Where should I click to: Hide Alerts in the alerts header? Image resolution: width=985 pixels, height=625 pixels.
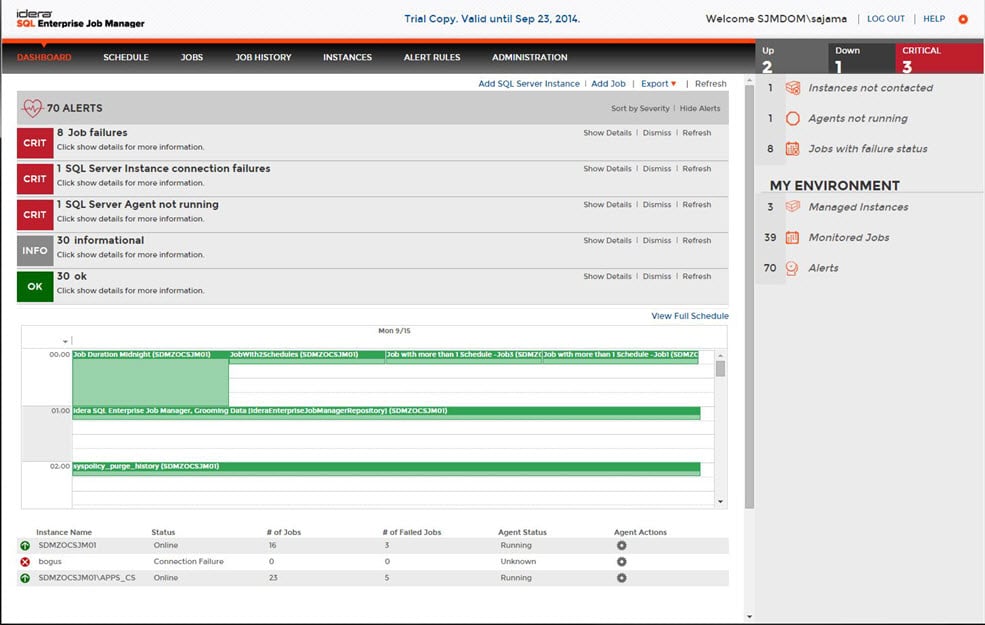[700, 108]
